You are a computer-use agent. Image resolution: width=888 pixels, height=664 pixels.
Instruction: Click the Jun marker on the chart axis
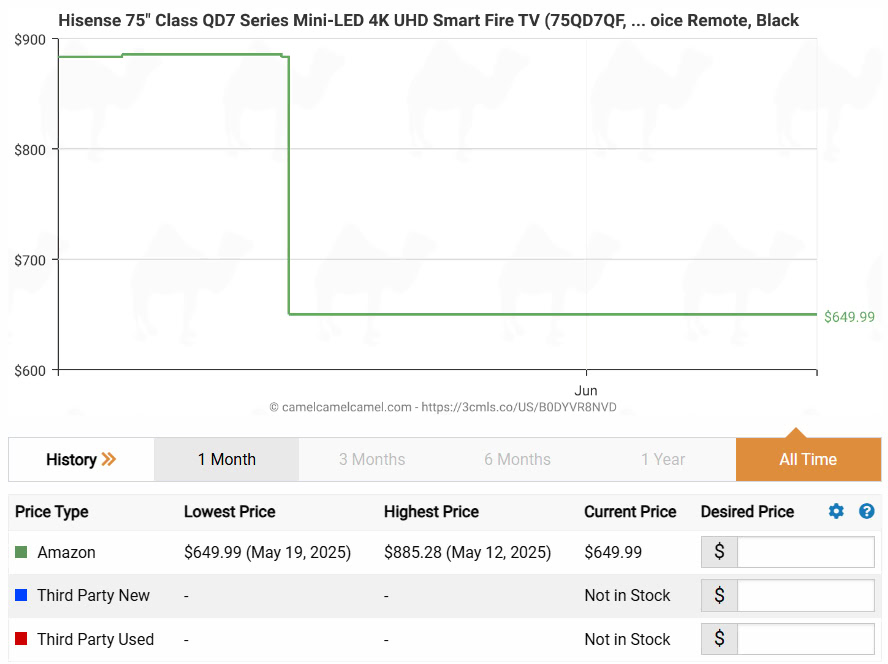[586, 390]
